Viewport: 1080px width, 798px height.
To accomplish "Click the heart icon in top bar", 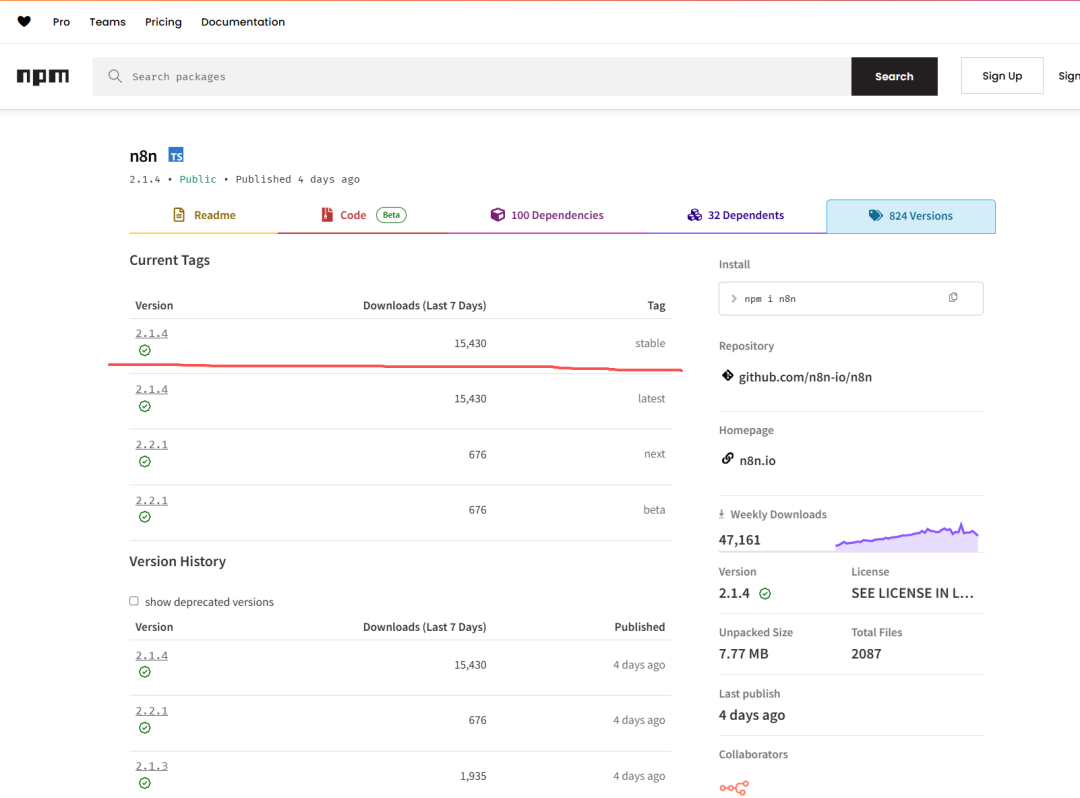I will pyautogui.click(x=24, y=22).
